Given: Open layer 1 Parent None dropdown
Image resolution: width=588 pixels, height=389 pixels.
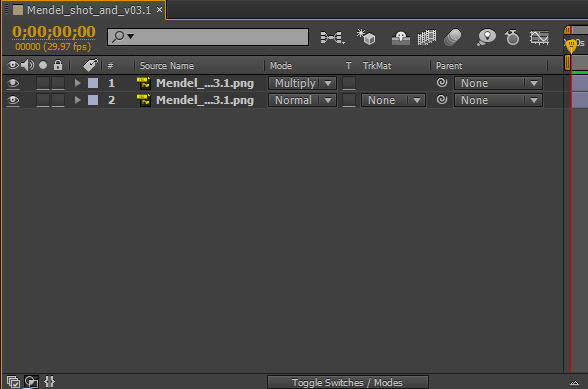Looking at the screenshot, I should coord(498,83).
